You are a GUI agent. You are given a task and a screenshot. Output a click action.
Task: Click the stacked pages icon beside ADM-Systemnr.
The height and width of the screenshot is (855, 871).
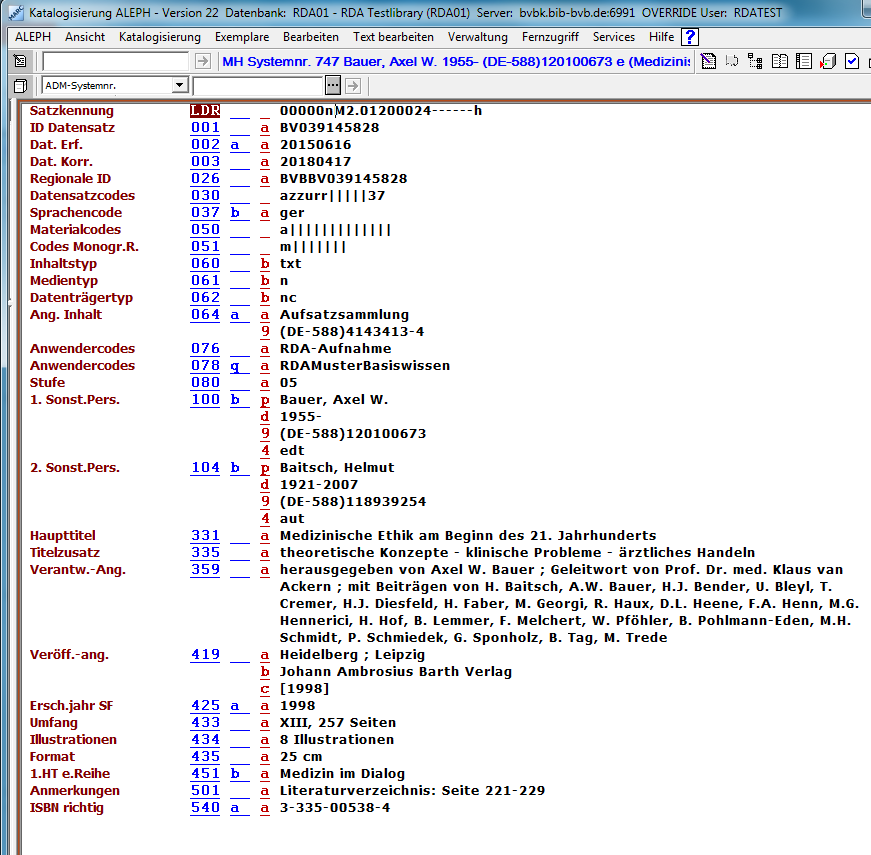[x=20, y=86]
